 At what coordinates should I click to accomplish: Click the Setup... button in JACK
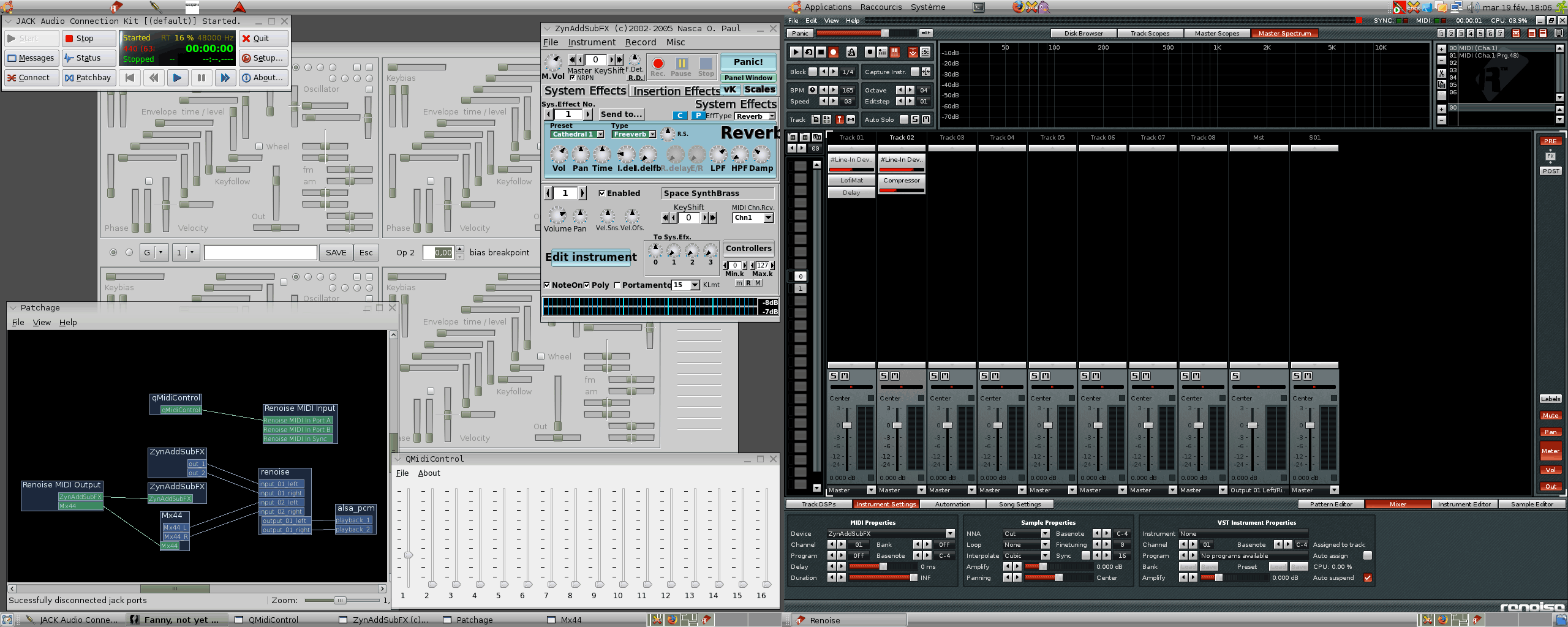pyautogui.click(x=262, y=58)
